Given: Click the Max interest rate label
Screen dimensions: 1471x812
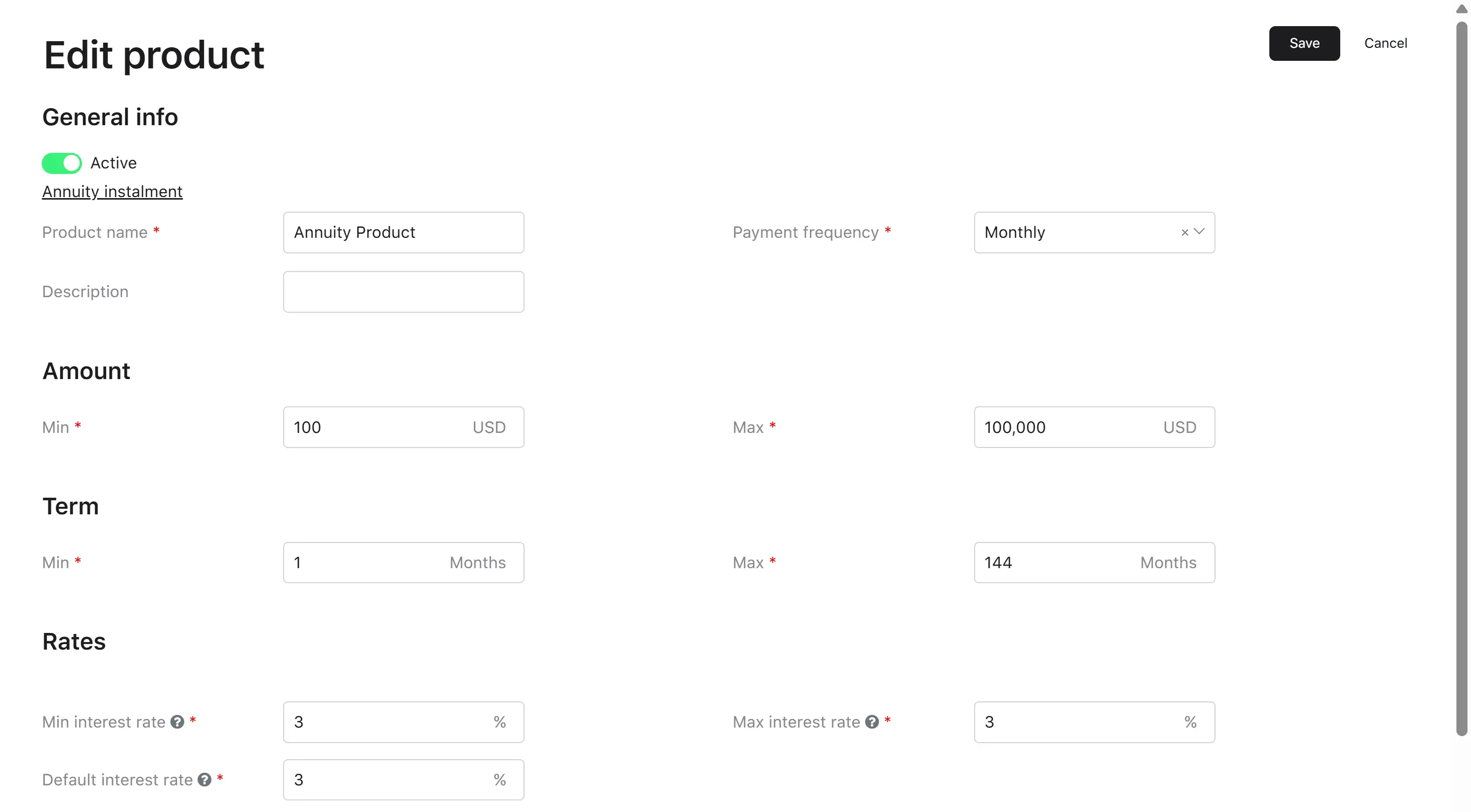Looking at the screenshot, I should tap(796, 723).
